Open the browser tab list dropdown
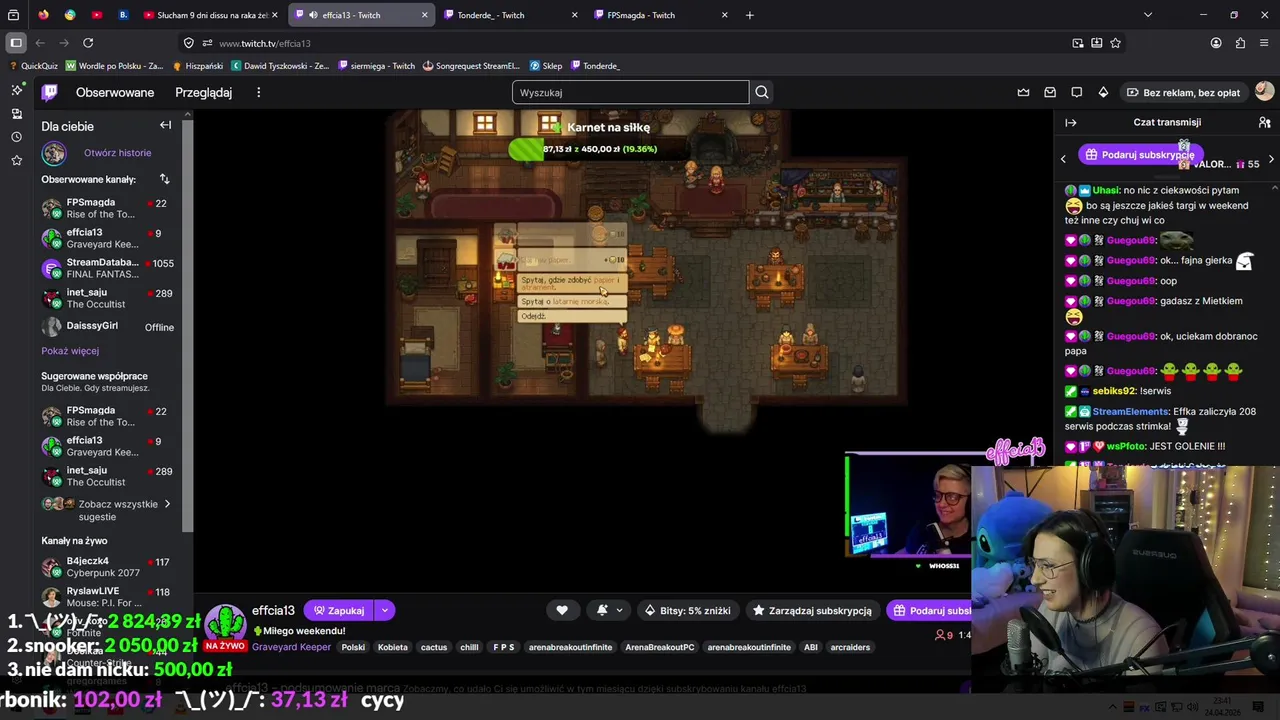This screenshot has height=720, width=1280. 1147,15
